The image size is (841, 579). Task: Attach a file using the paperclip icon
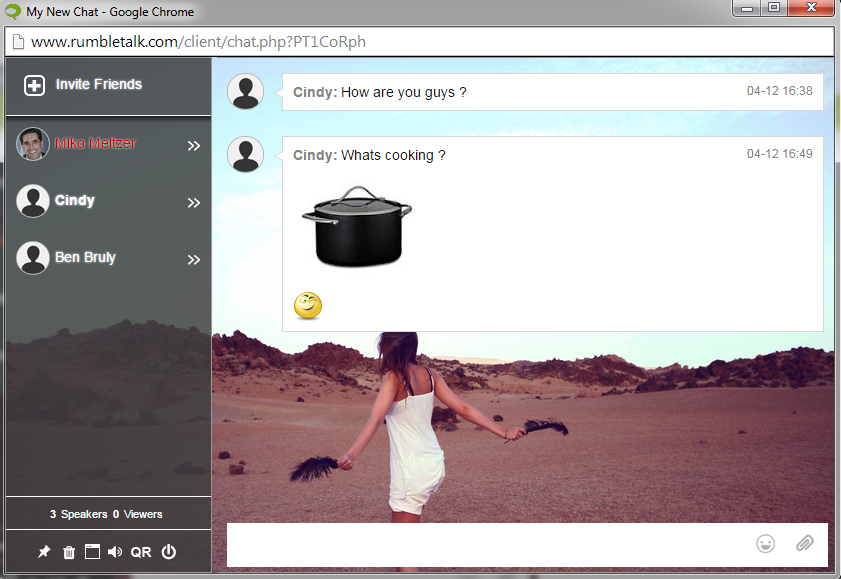[x=804, y=543]
